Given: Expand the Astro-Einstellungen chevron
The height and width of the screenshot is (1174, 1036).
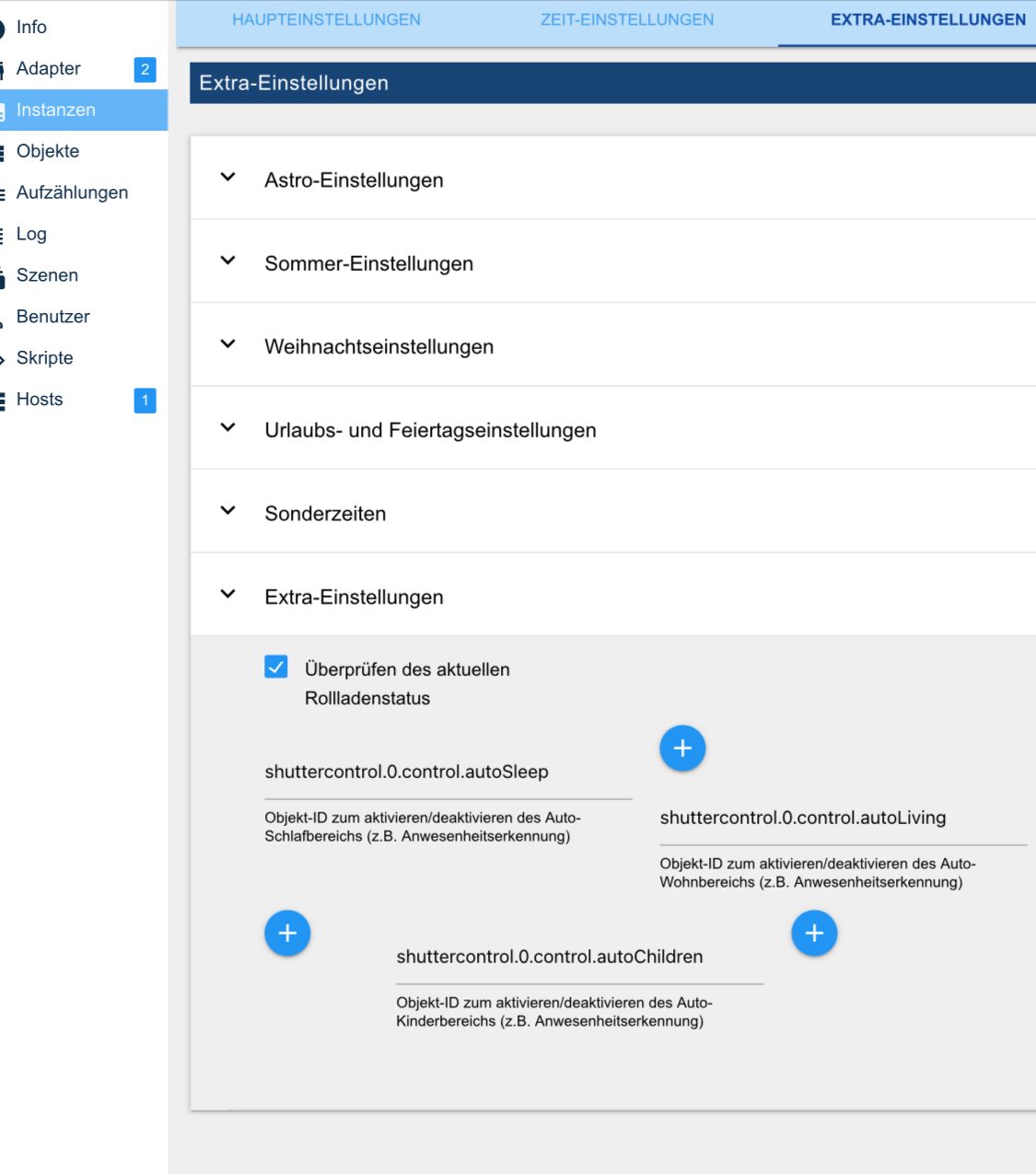Looking at the screenshot, I should (x=228, y=178).
